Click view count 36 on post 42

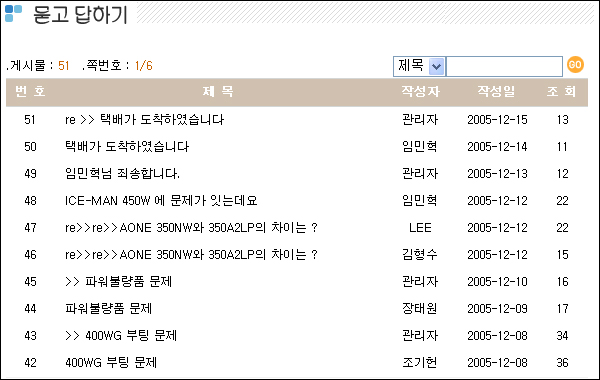click(562, 363)
